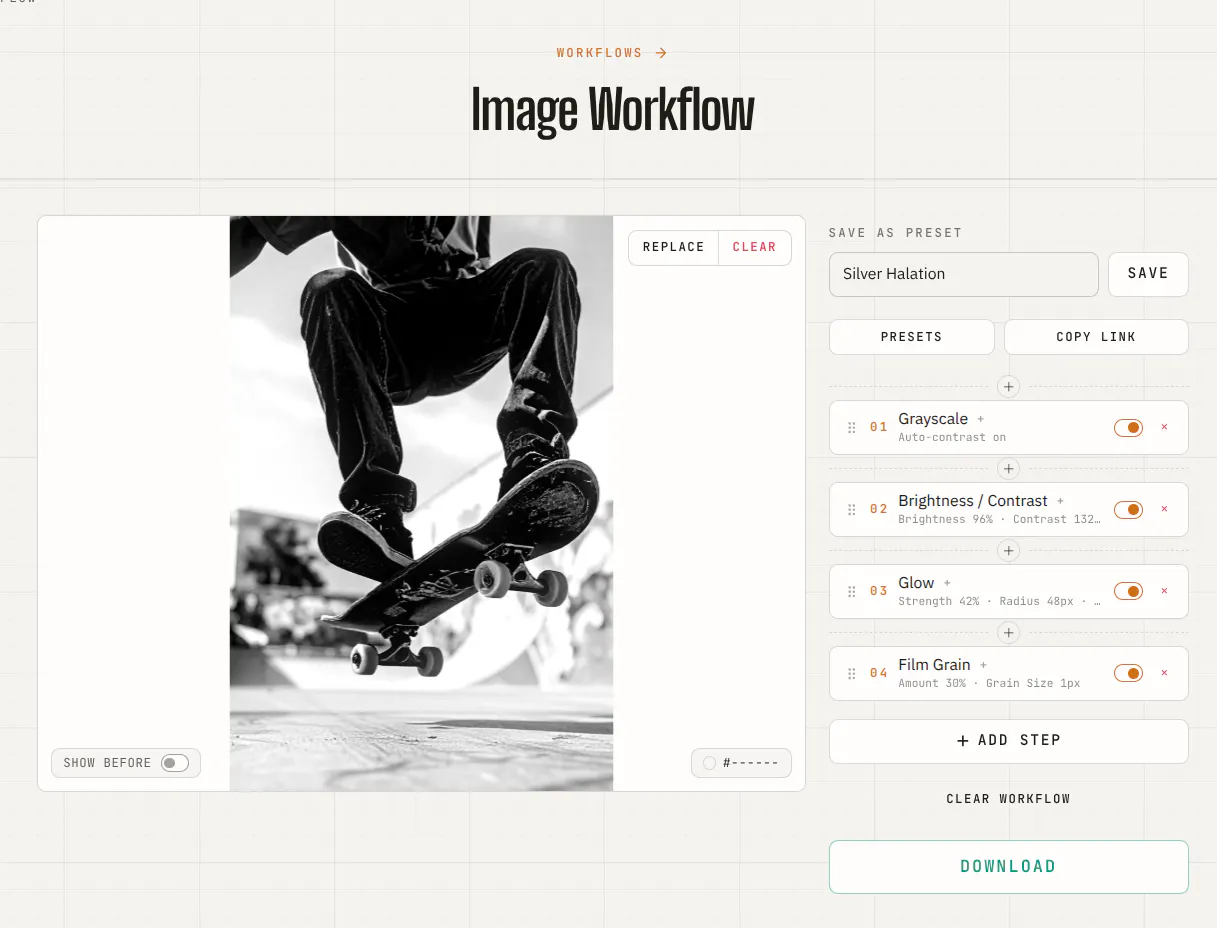Grab the drag handle of Brightness / Contrast step

[852, 510]
